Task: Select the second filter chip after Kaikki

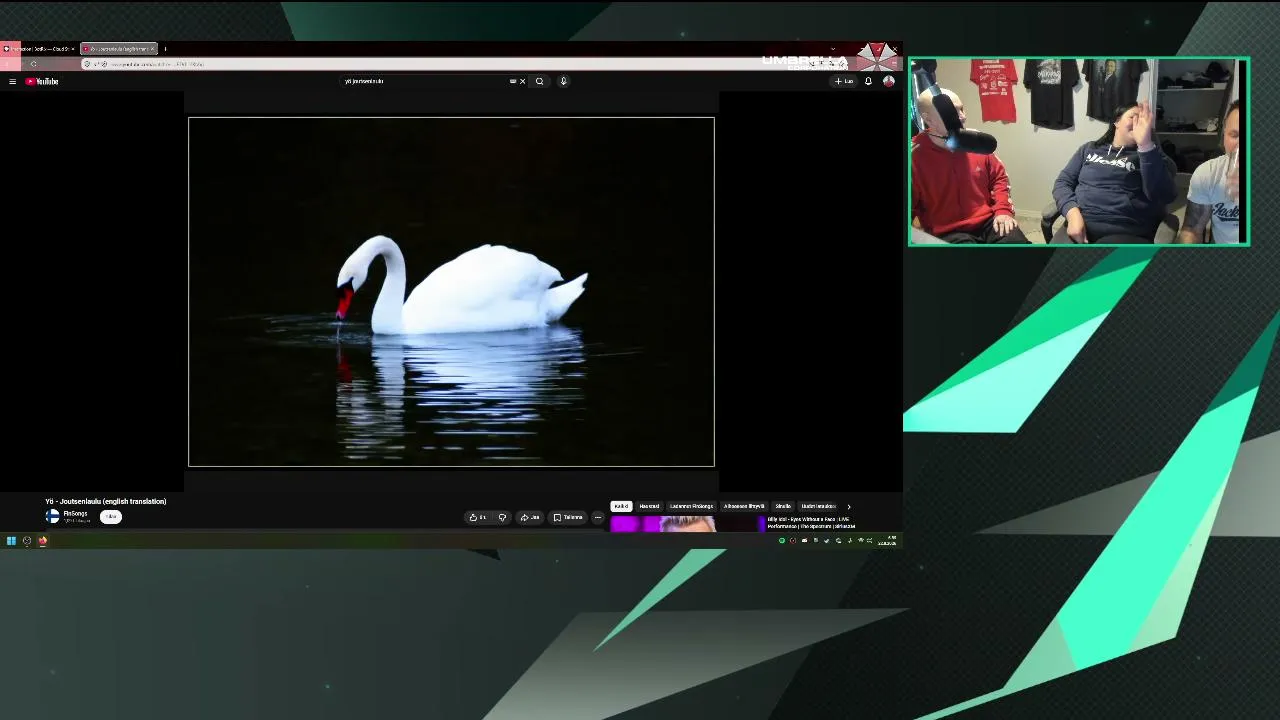Action: (x=649, y=507)
